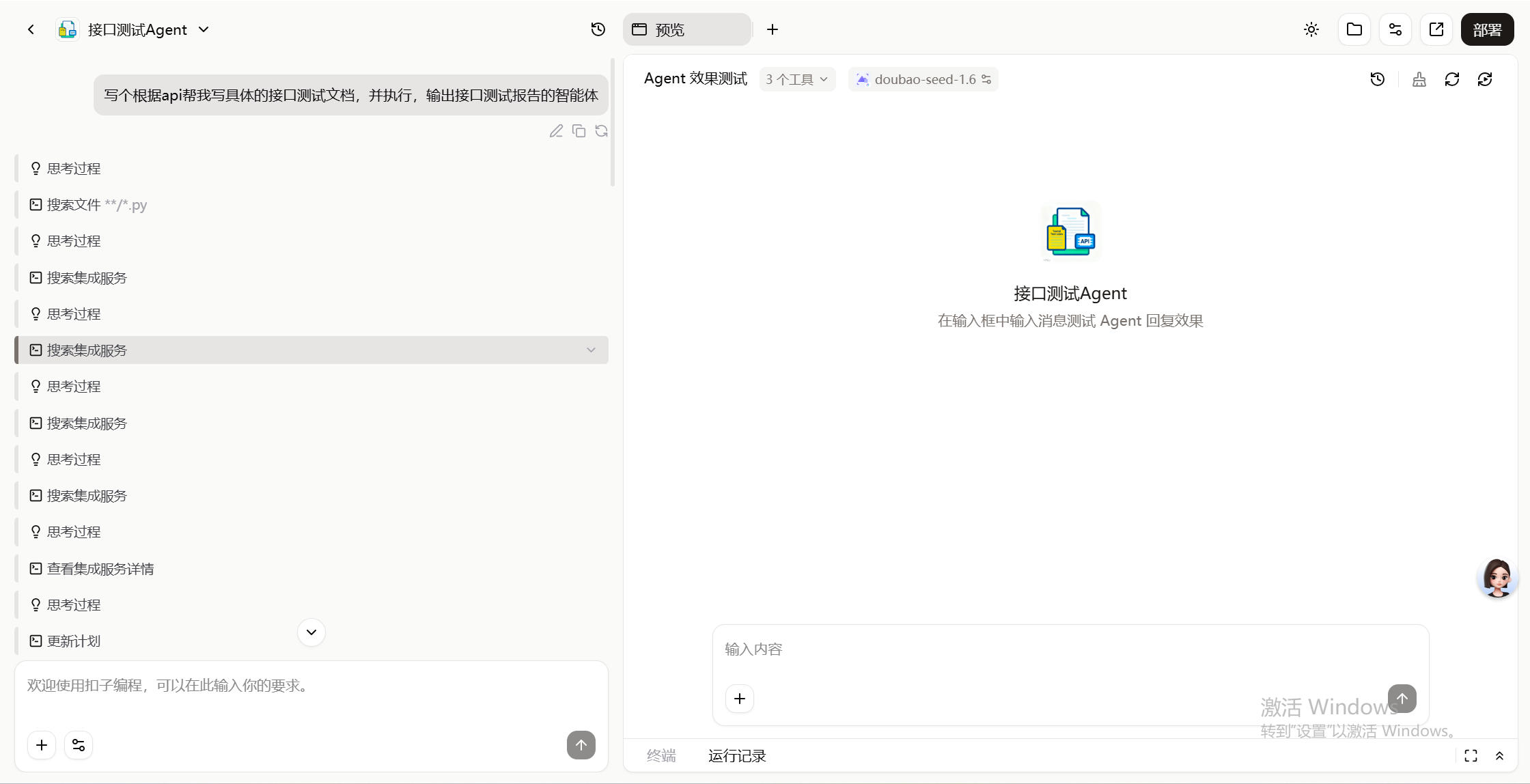Add a new tab with the plus icon
Screen dimensions: 1530x784
[773, 29]
